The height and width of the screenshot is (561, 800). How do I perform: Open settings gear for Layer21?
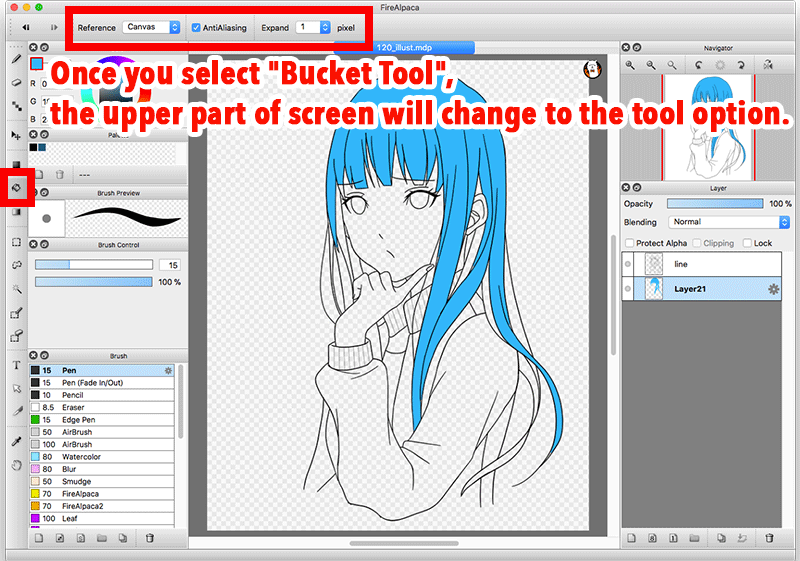click(x=773, y=289)
